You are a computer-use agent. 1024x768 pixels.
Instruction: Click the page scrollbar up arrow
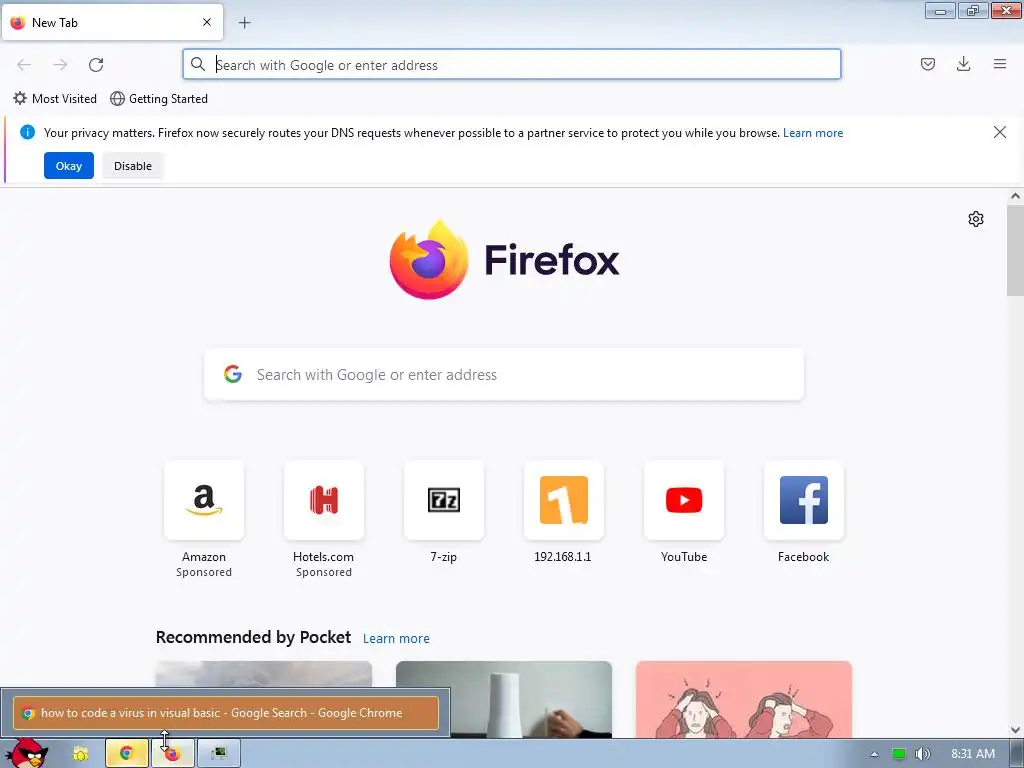[x=1015, y=196]
